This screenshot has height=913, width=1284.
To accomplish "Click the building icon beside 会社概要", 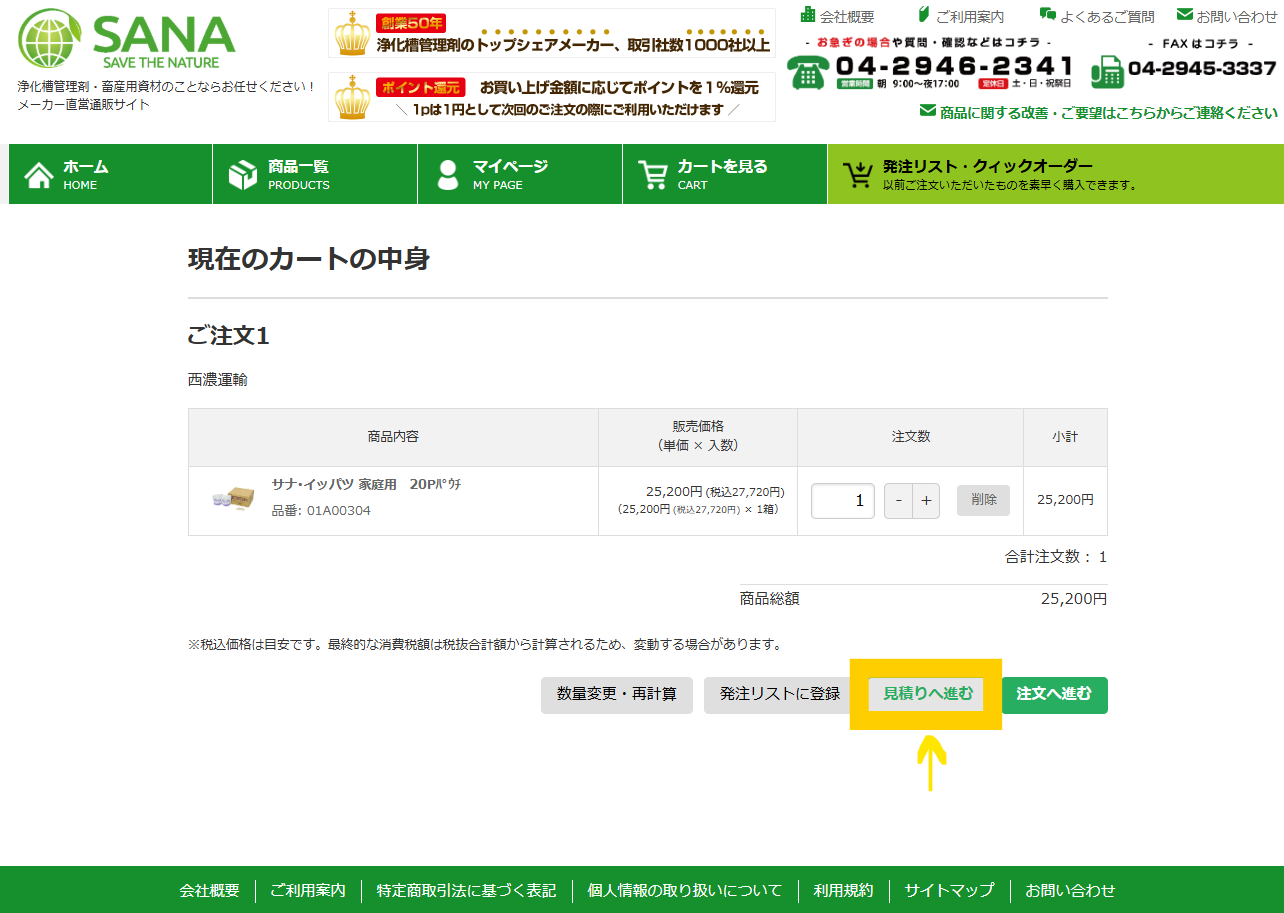I will pyautogui.click(x=808, y=15).
